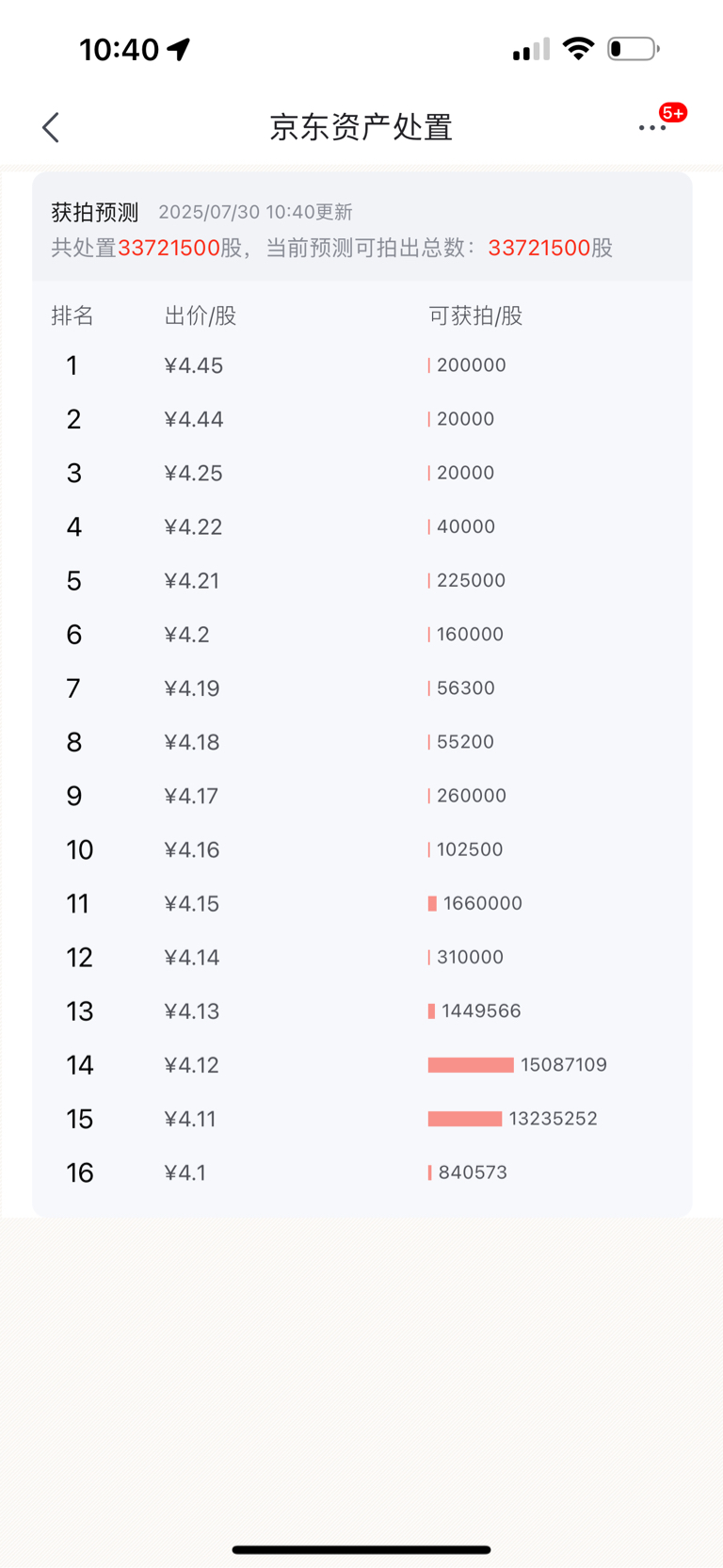
Task: Select the ¥4.15 bid price
Action: 192,904
